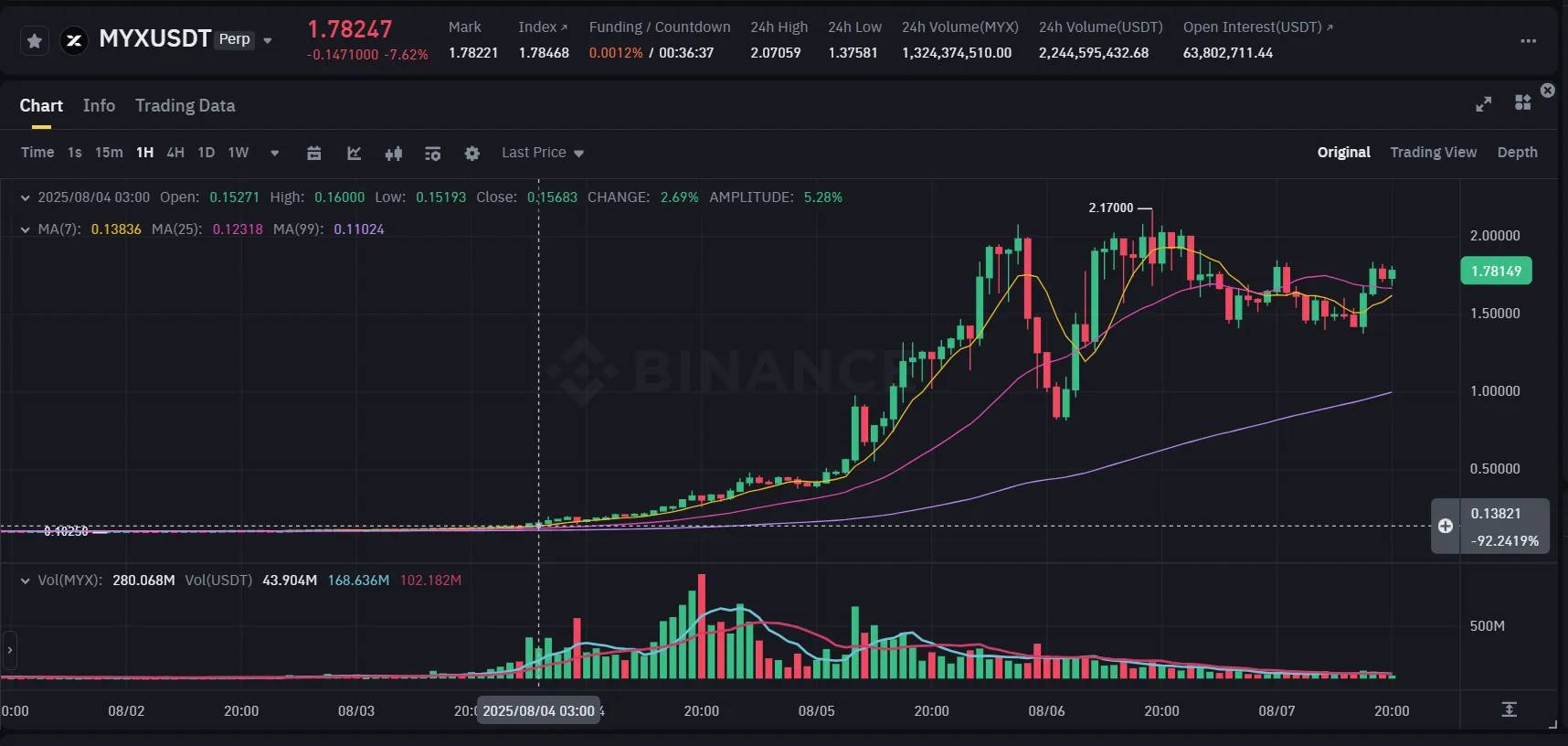Collapse the Vol(MYX) indicator row

[x=24, y=580]
